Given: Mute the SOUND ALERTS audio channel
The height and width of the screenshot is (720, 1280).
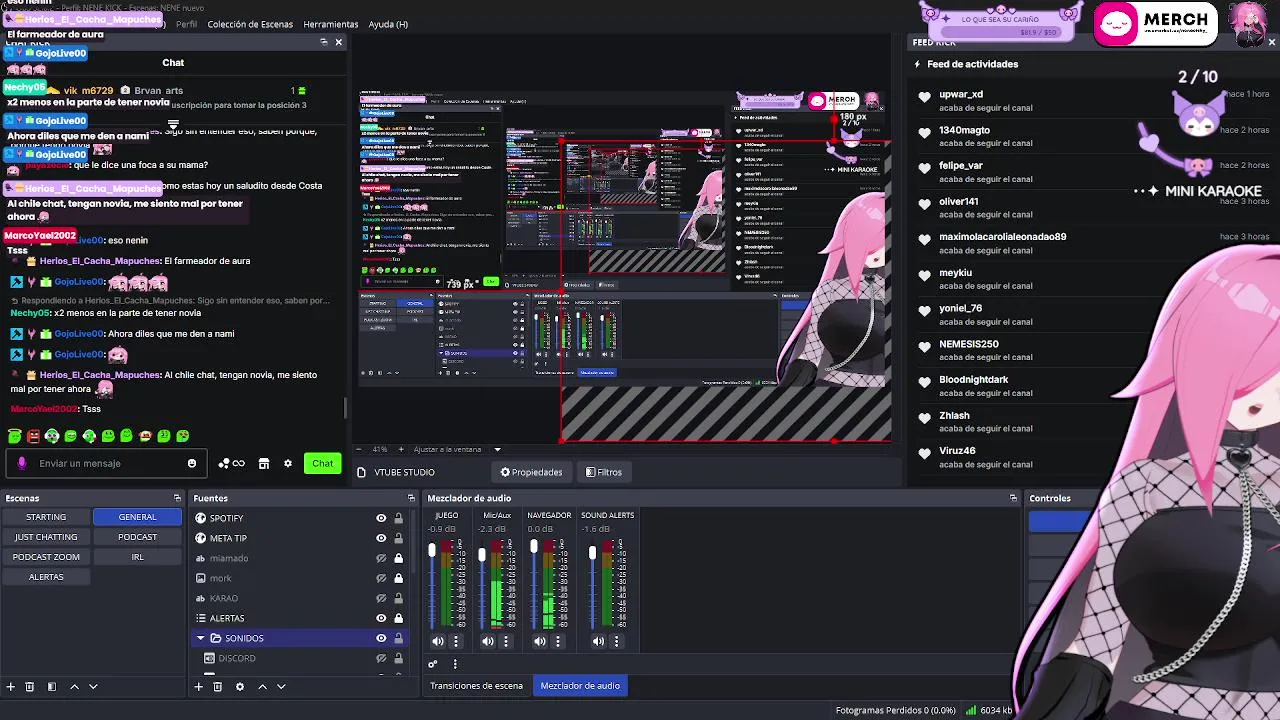Looking at the screenshot, I should pos(598,641).
